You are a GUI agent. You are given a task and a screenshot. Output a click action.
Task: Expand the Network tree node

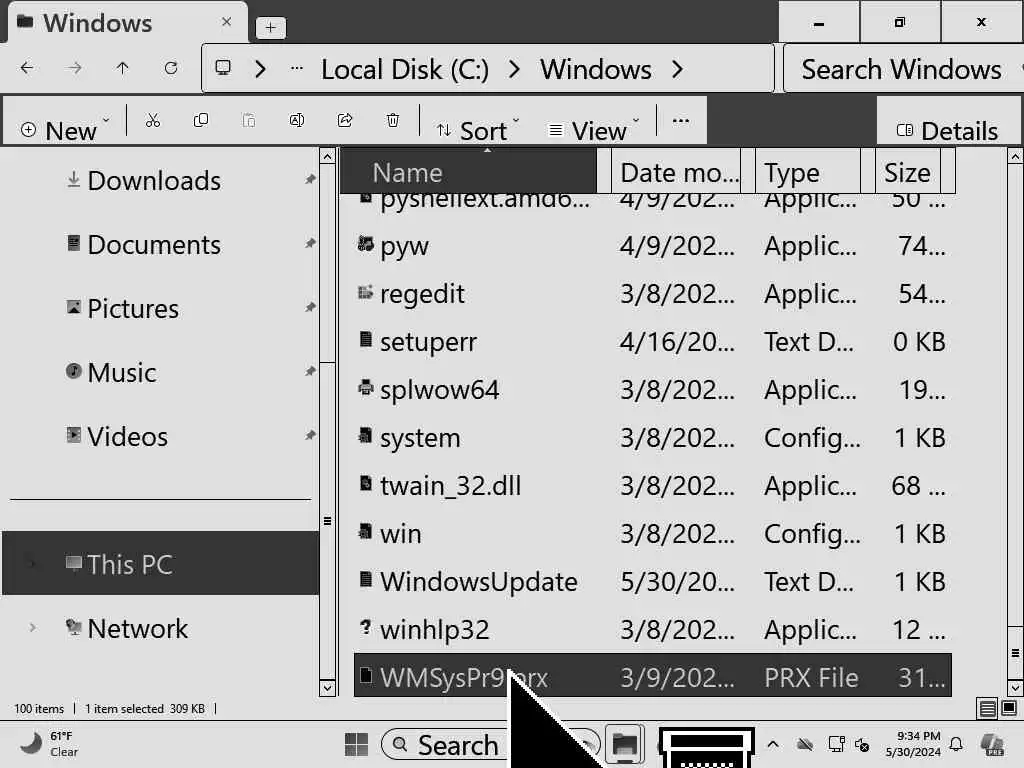click(x=32, y=628)
